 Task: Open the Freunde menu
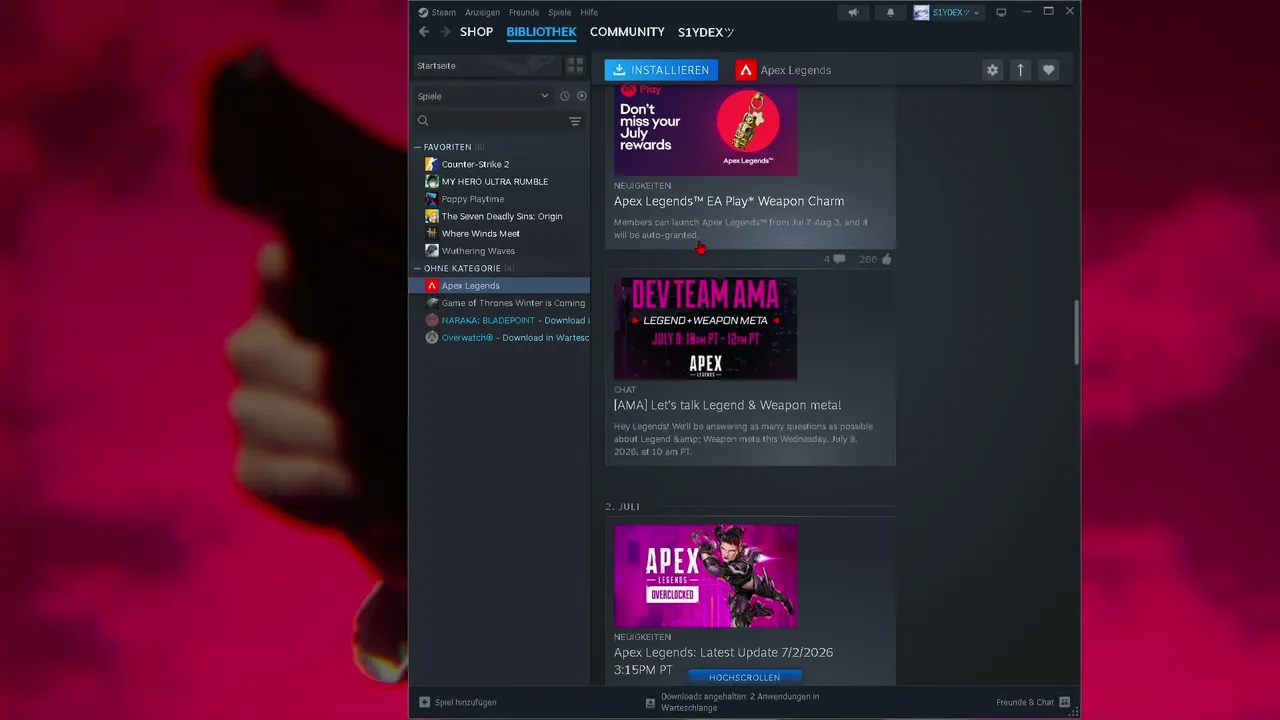click(524, 12)
